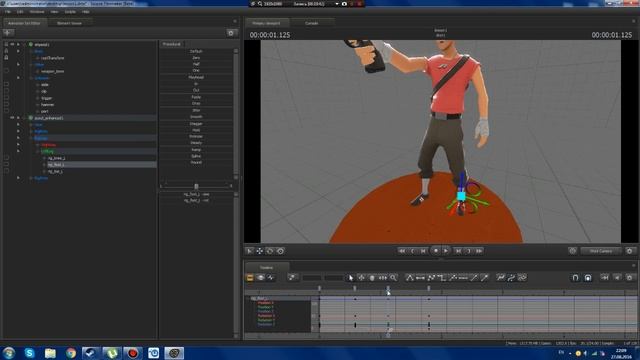This screenshot has height=360, width=640.
Task: Collapse the Other group arrow
Action: click(x=31, y=64)
